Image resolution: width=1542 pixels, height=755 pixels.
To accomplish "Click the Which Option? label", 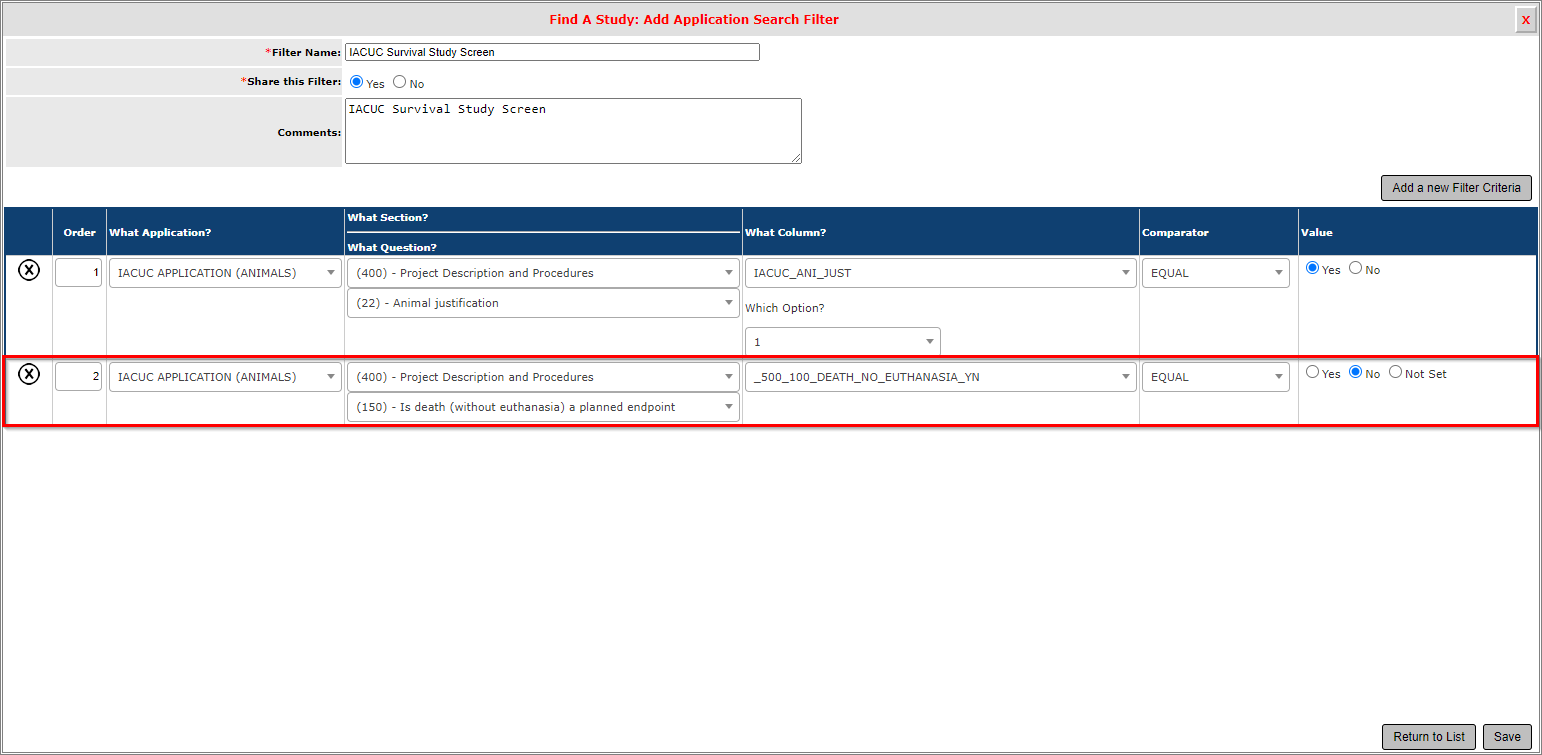I will click(x=785, y=308).
